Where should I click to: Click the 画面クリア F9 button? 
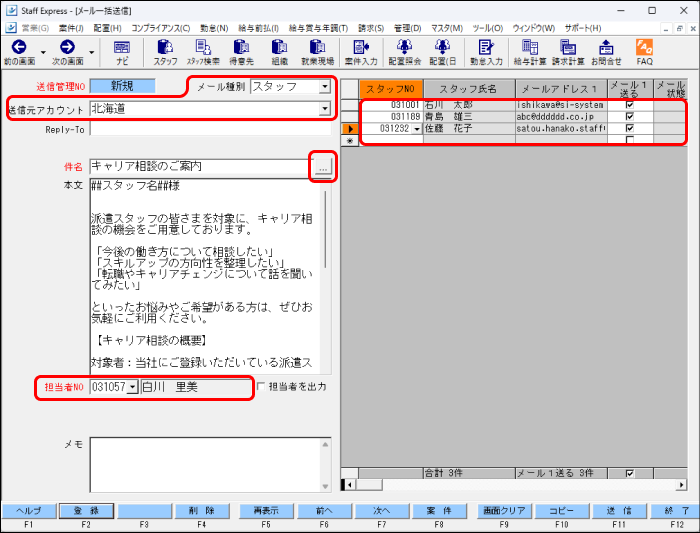click(504, 511)
